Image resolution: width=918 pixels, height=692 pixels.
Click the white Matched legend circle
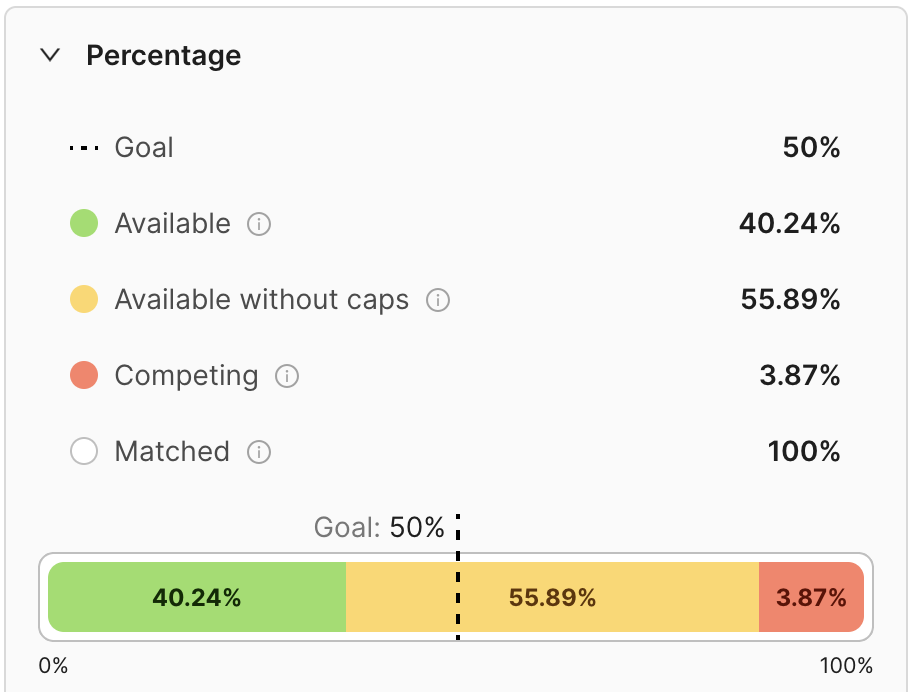[x=84, y=452]
